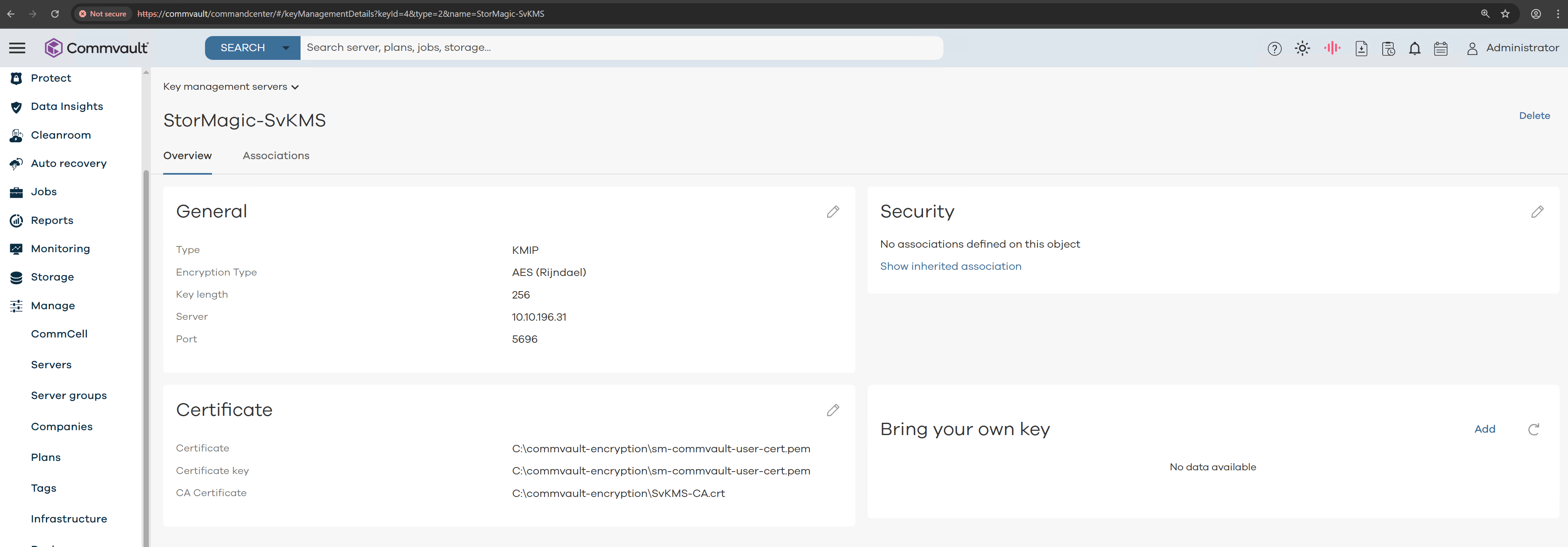Select the port value 5696
This screenshot has width=1568, height=547.
[524, 340]
